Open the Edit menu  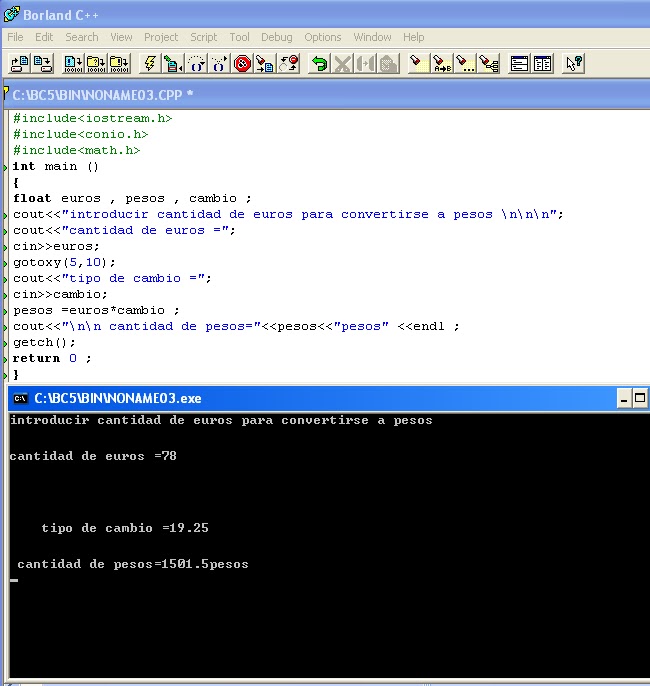point(44,37)
